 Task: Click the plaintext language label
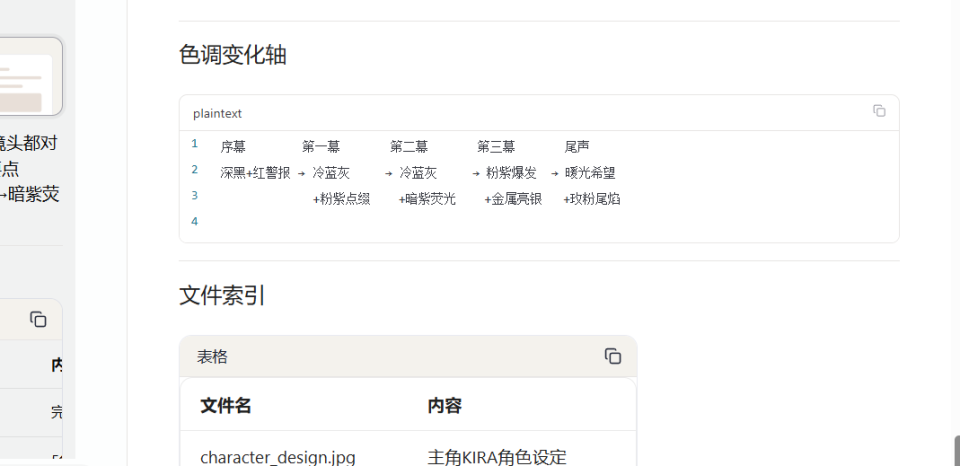point(217,113)
